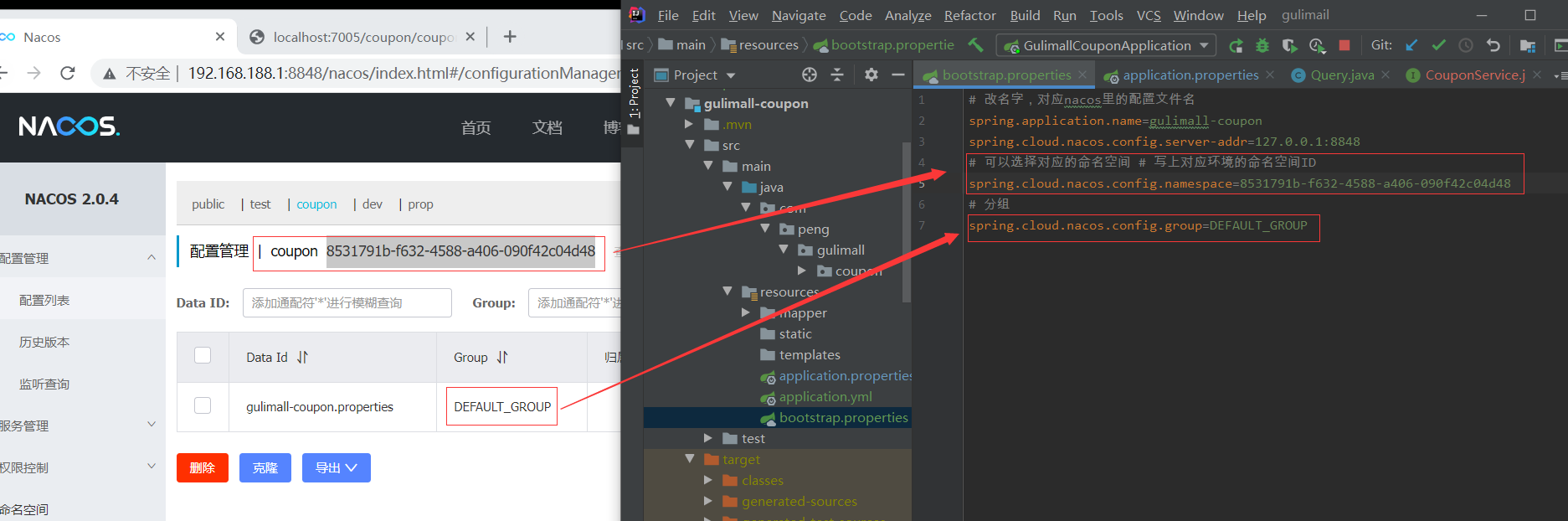Click the Git rollback undo arrow
1568x521 pixels.
[1493, 45]
